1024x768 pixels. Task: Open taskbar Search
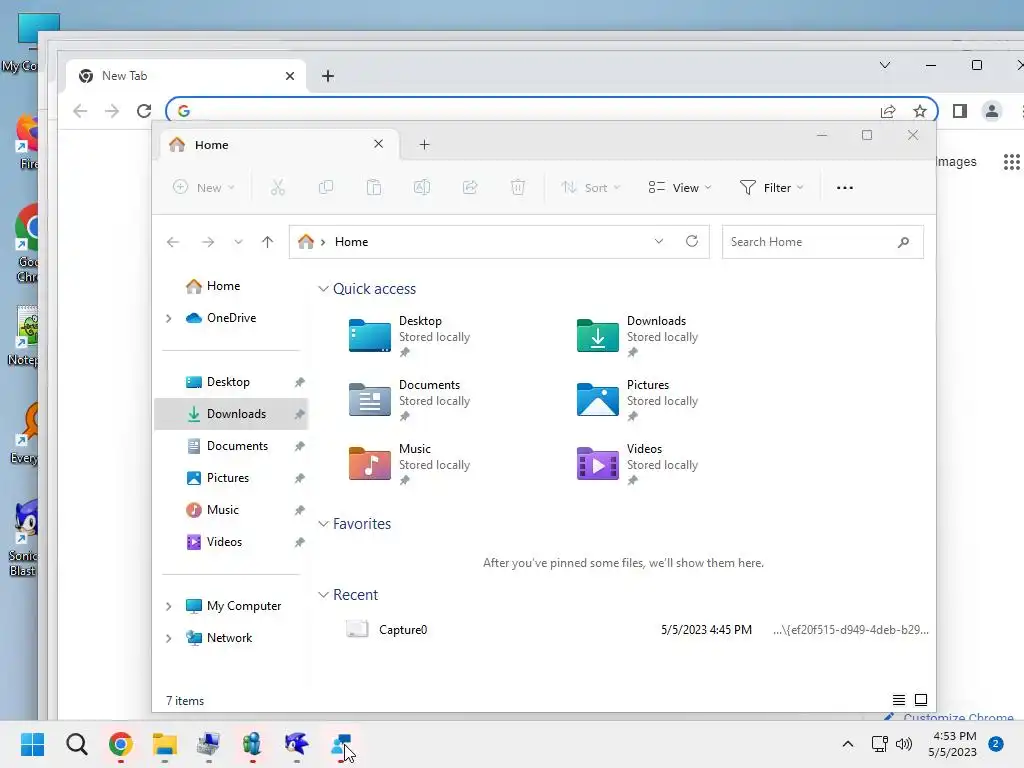tap(76, 744)
